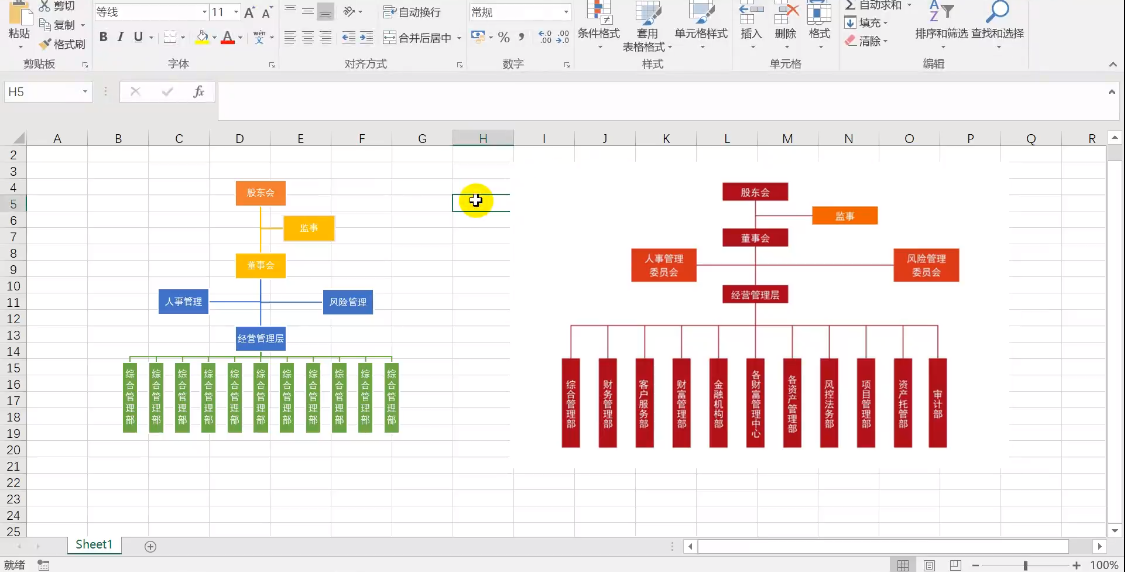
Task: Click the Insert Function fx button
Action: point(199,92)
